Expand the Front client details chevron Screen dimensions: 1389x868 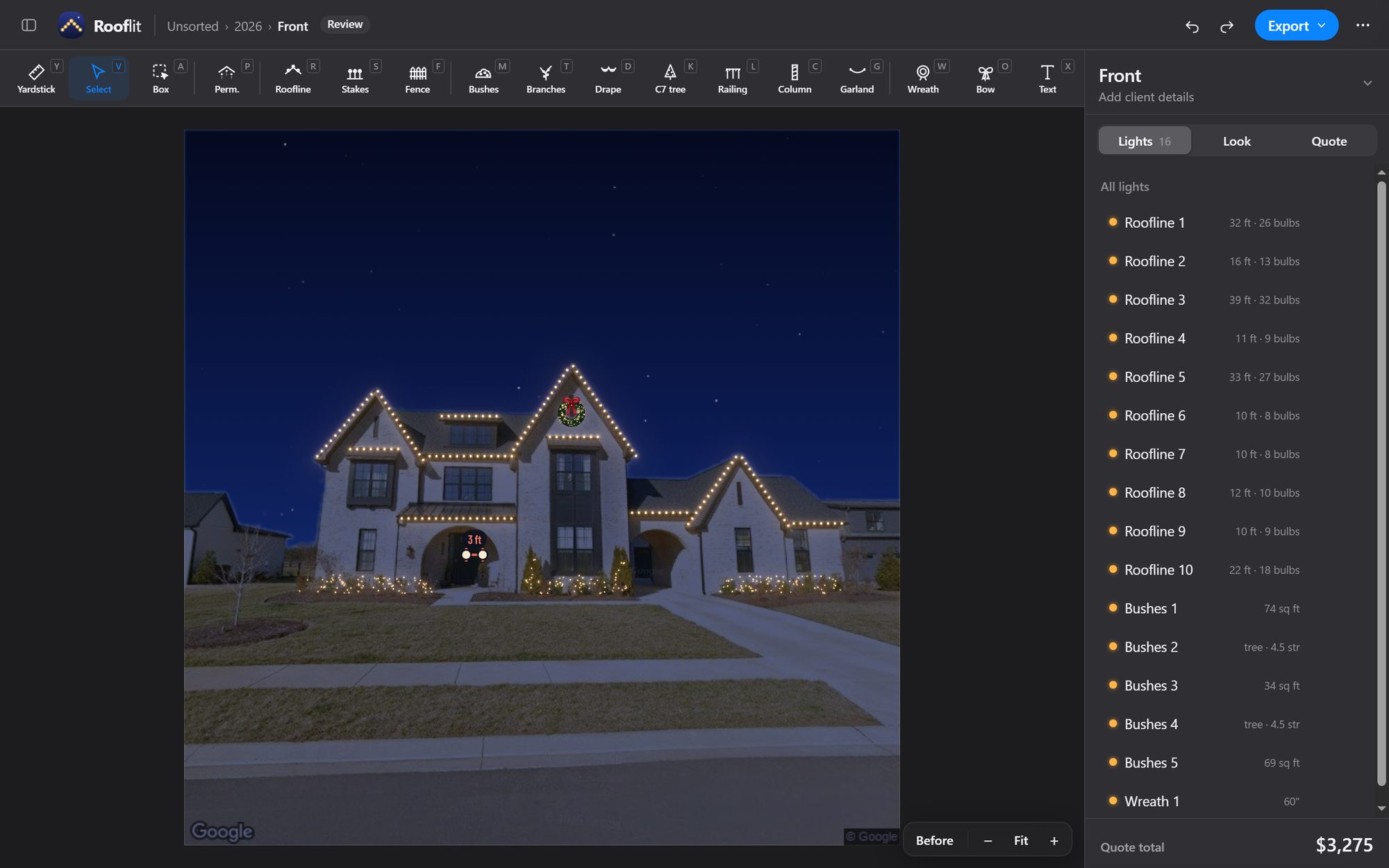click(1367, 83)
